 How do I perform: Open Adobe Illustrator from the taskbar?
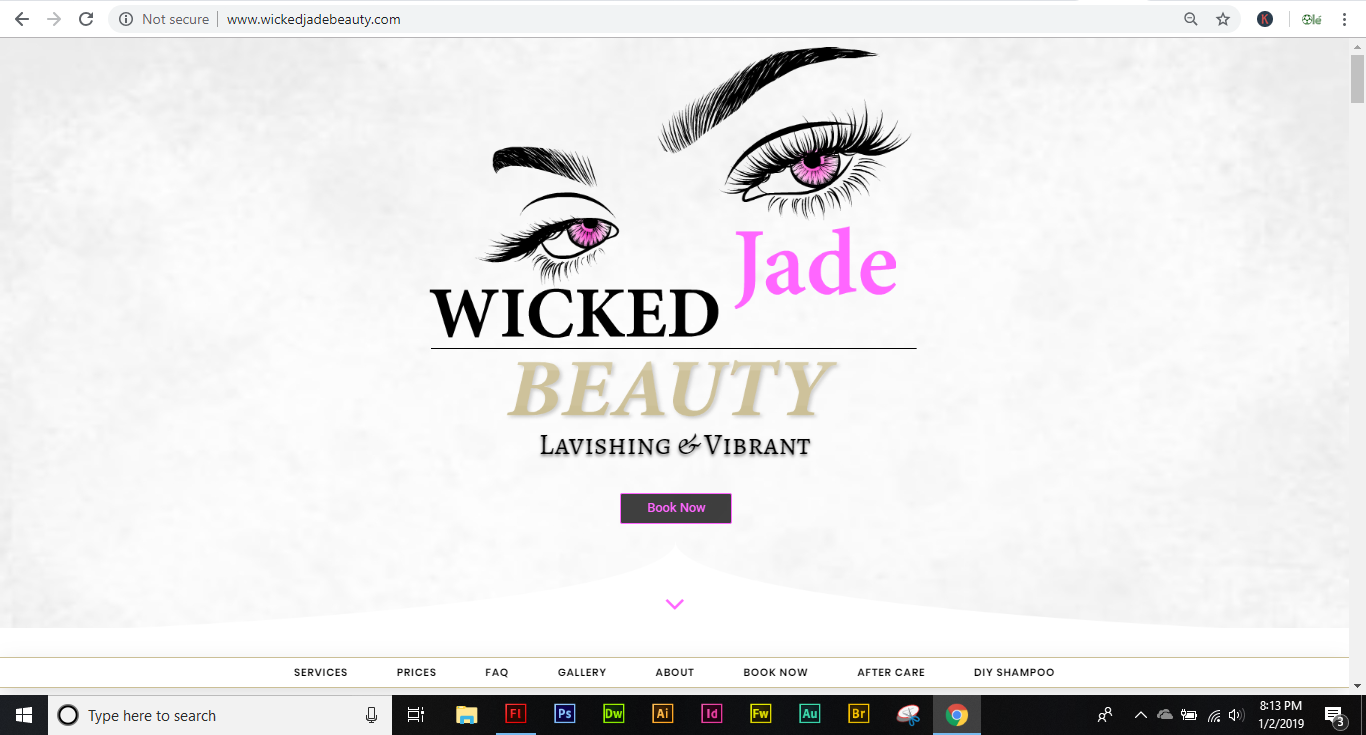pyautogui.click(x=662, y=714)
